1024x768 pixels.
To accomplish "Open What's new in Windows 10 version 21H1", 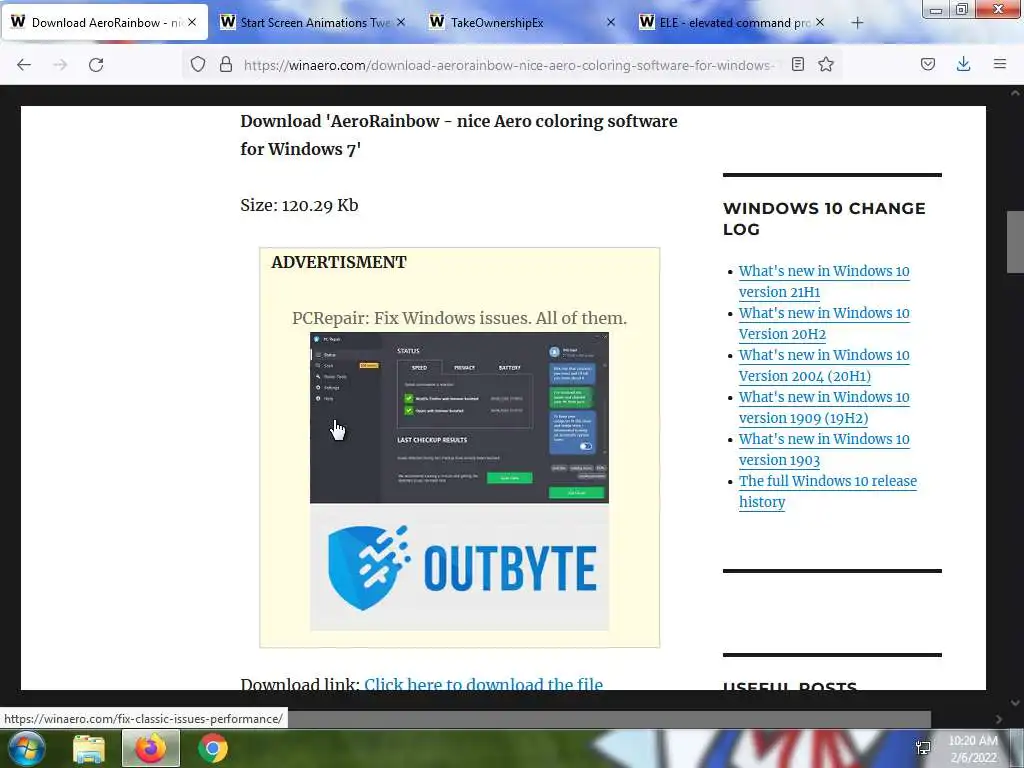I will pos(824,281).
